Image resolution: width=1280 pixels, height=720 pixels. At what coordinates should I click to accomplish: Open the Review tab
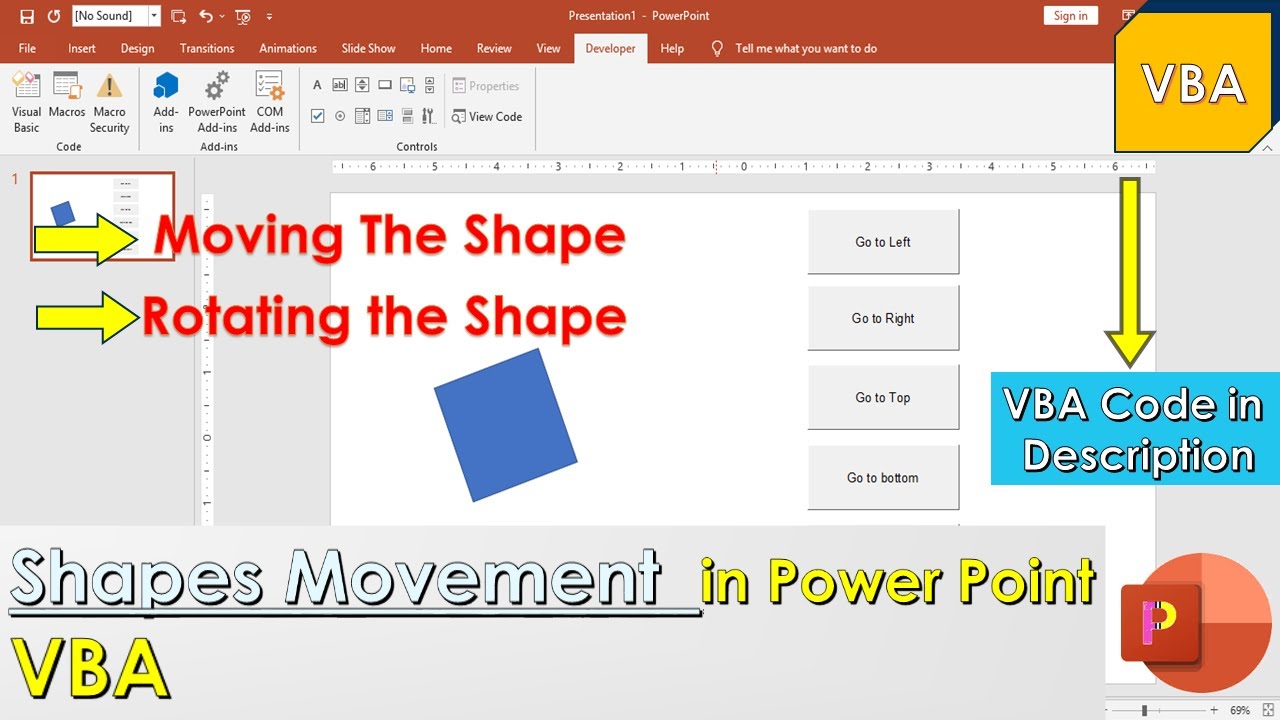[x=494, y=48]
